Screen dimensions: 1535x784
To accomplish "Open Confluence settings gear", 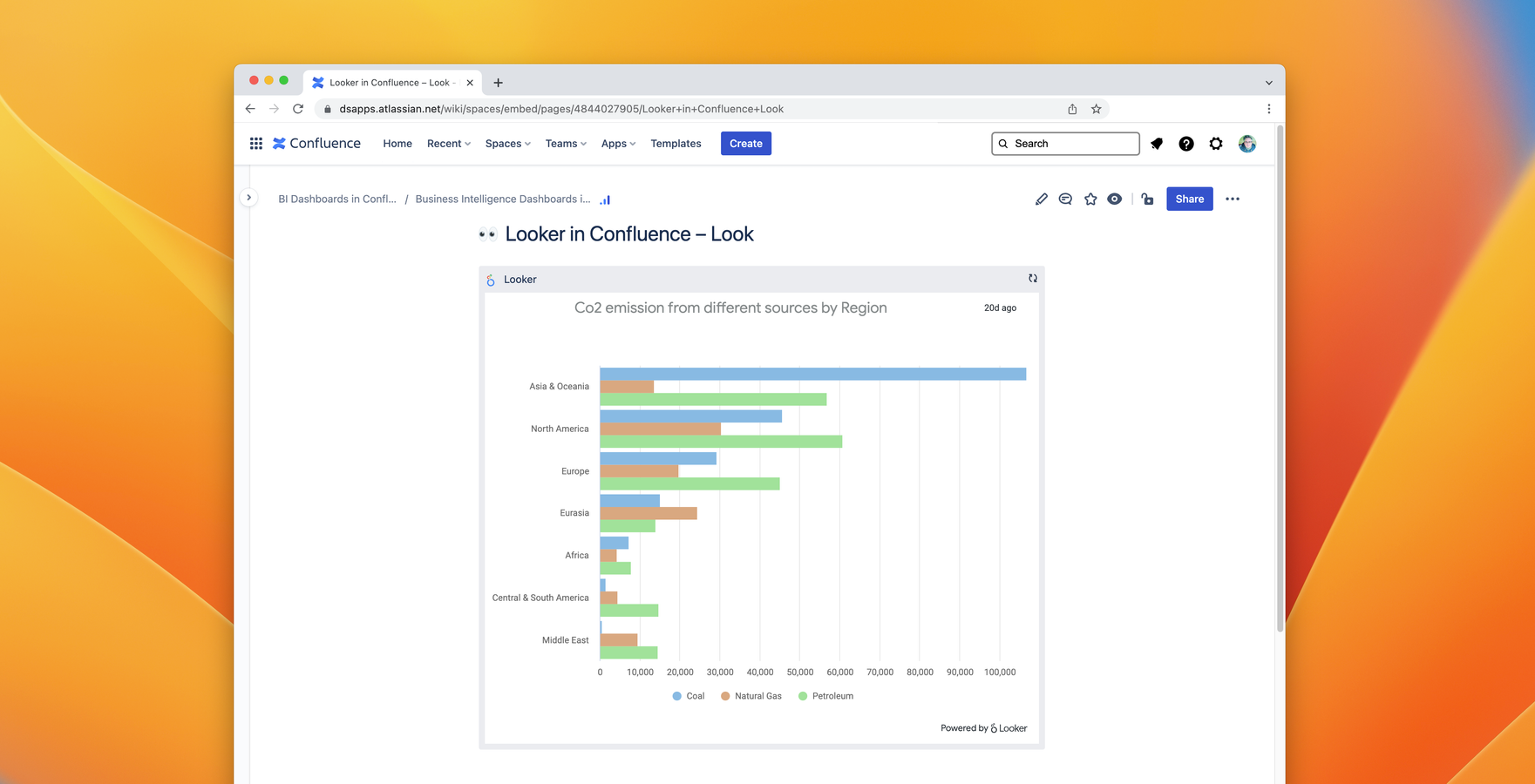I will (1216, 144).
